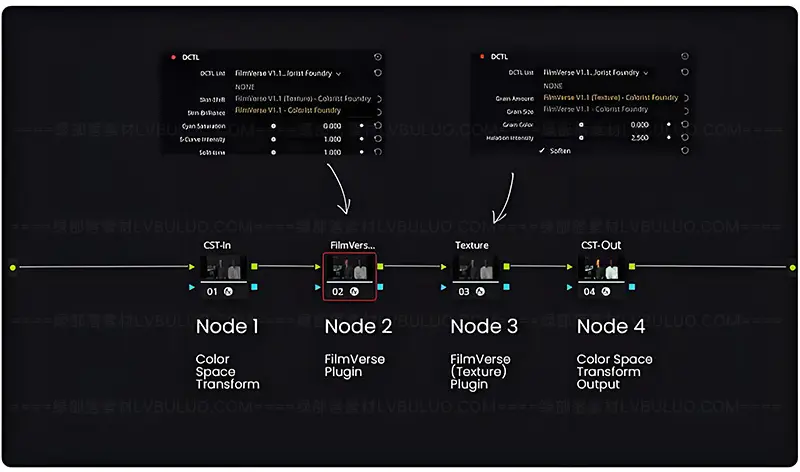The width and height of the screenshot is (800, 472).
Task: Click the S-Curve Intensity 1.000 value field
Action: tap(333, 139)
